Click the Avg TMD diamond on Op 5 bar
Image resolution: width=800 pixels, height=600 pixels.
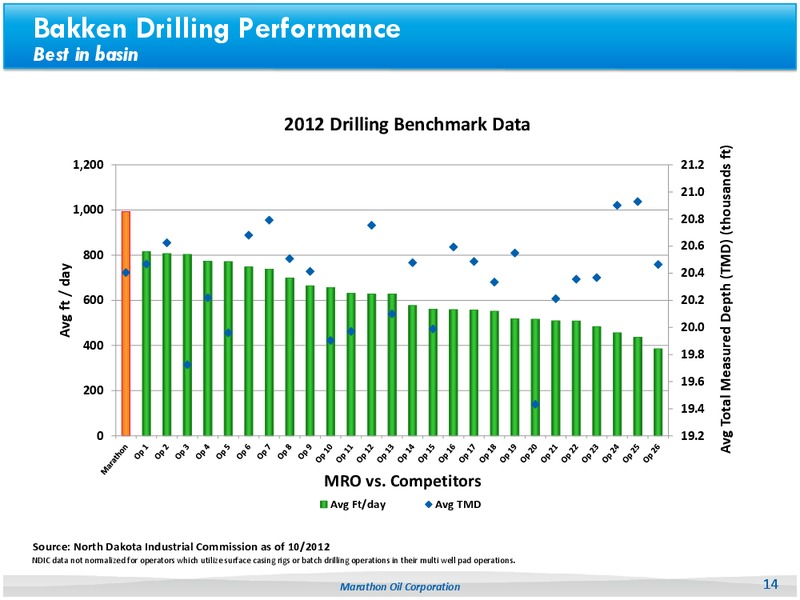[229, 333]
